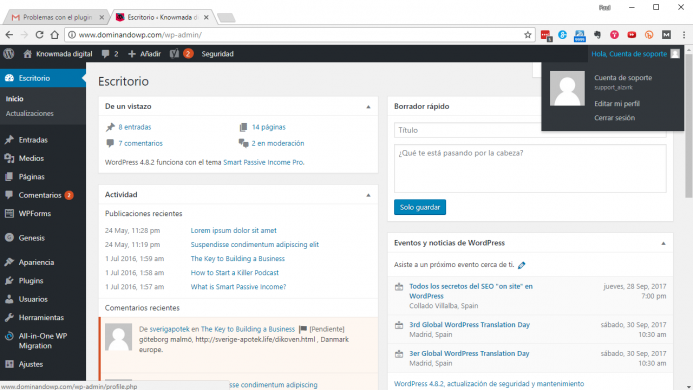Open What is Smart Passive Income? post
Screen dimensions: 693x390
238,287
